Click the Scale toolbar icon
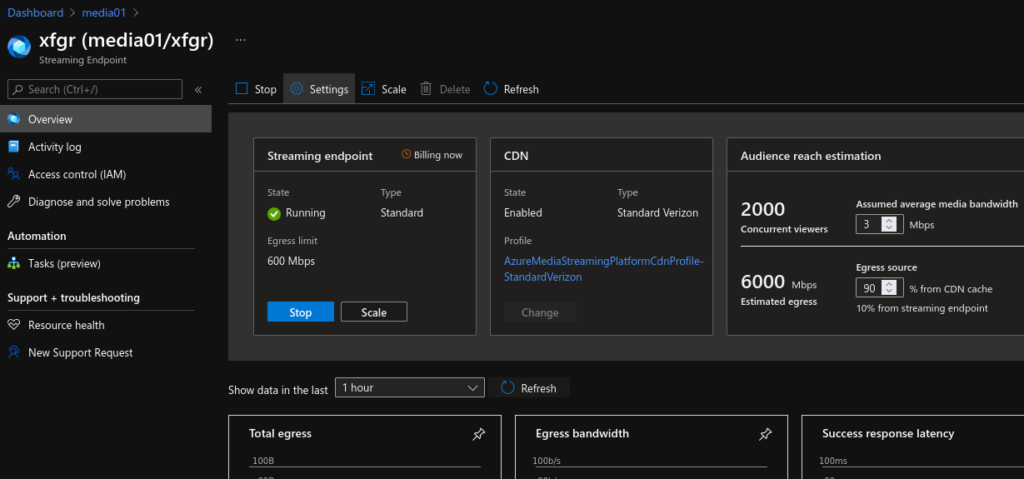Viewport: 1024px width, 479px height. (x=368, y=89)
